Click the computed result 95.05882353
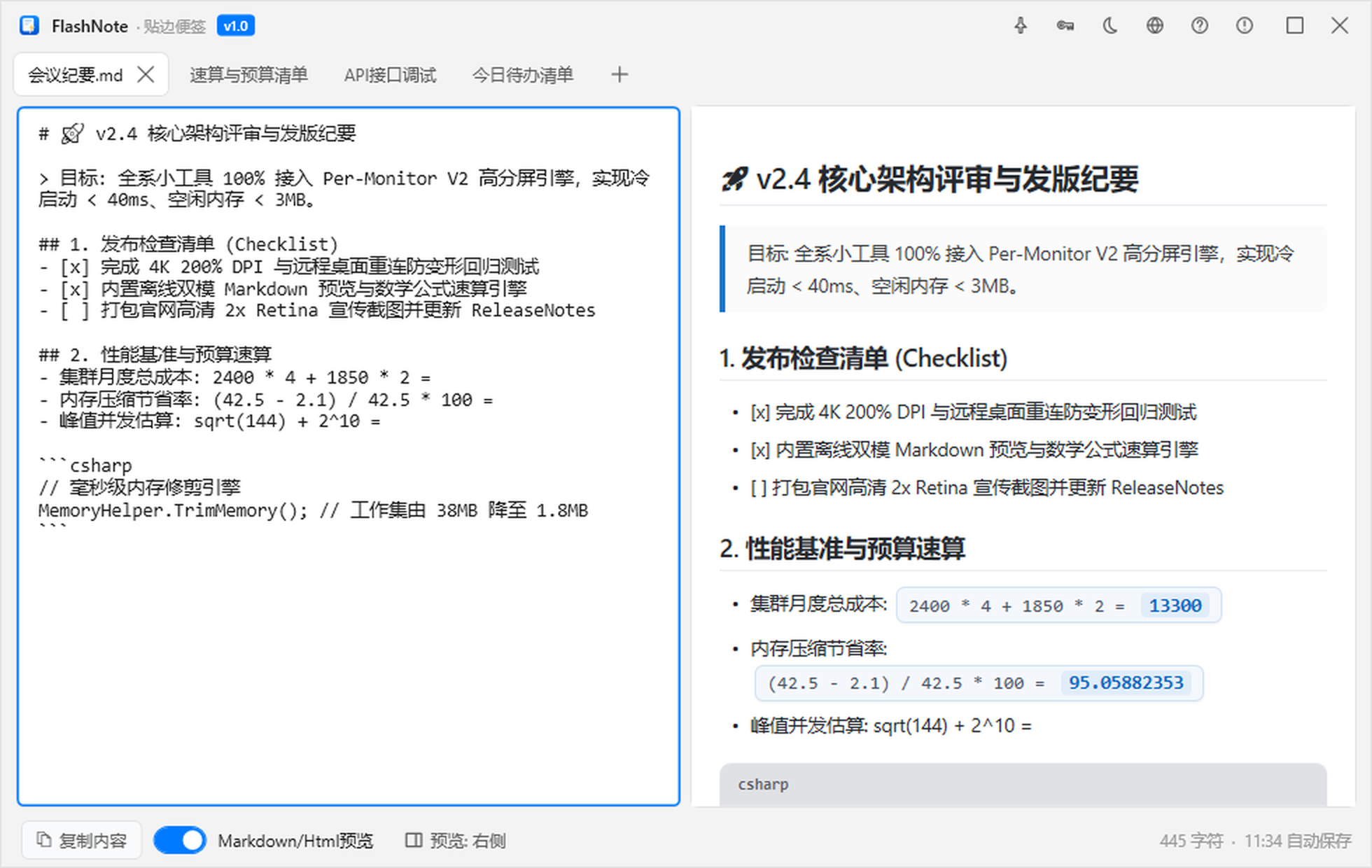The width and height of the screenshot is (1372, 868). [1126, 682]
